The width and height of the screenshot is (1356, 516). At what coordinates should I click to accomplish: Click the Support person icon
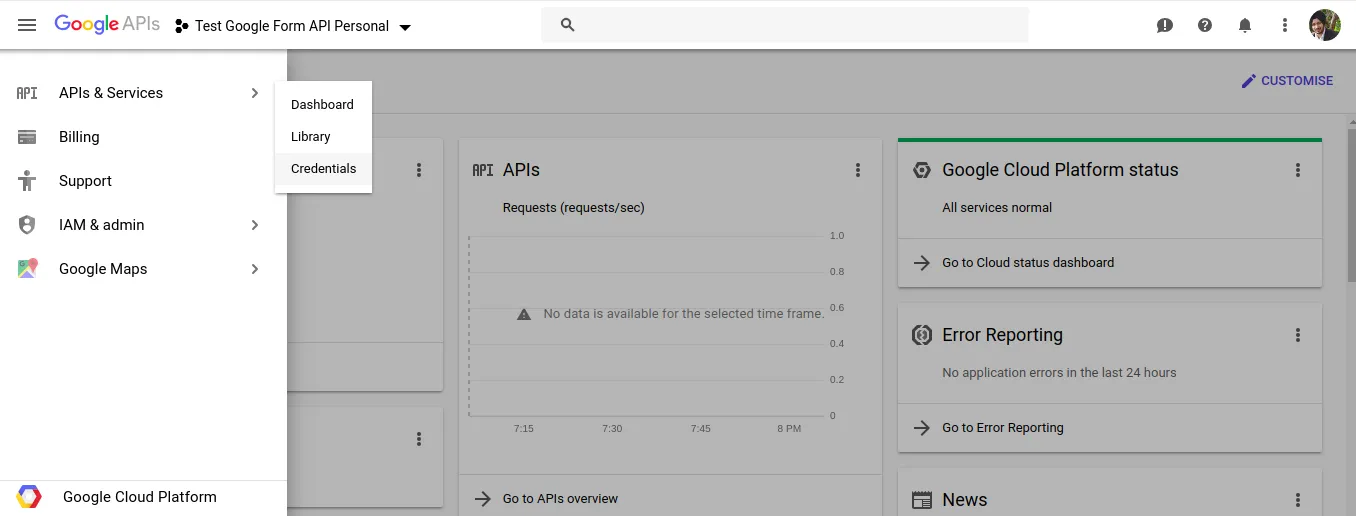[x=27, y=181]
